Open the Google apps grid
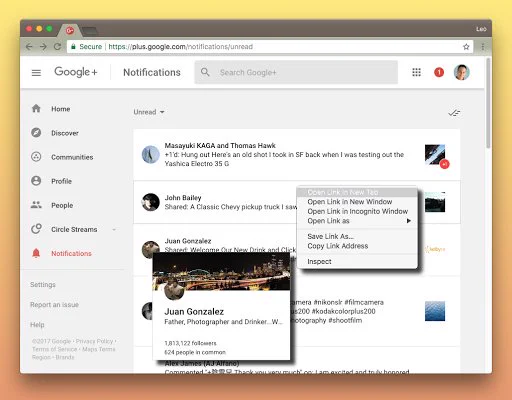 point(416,72)
